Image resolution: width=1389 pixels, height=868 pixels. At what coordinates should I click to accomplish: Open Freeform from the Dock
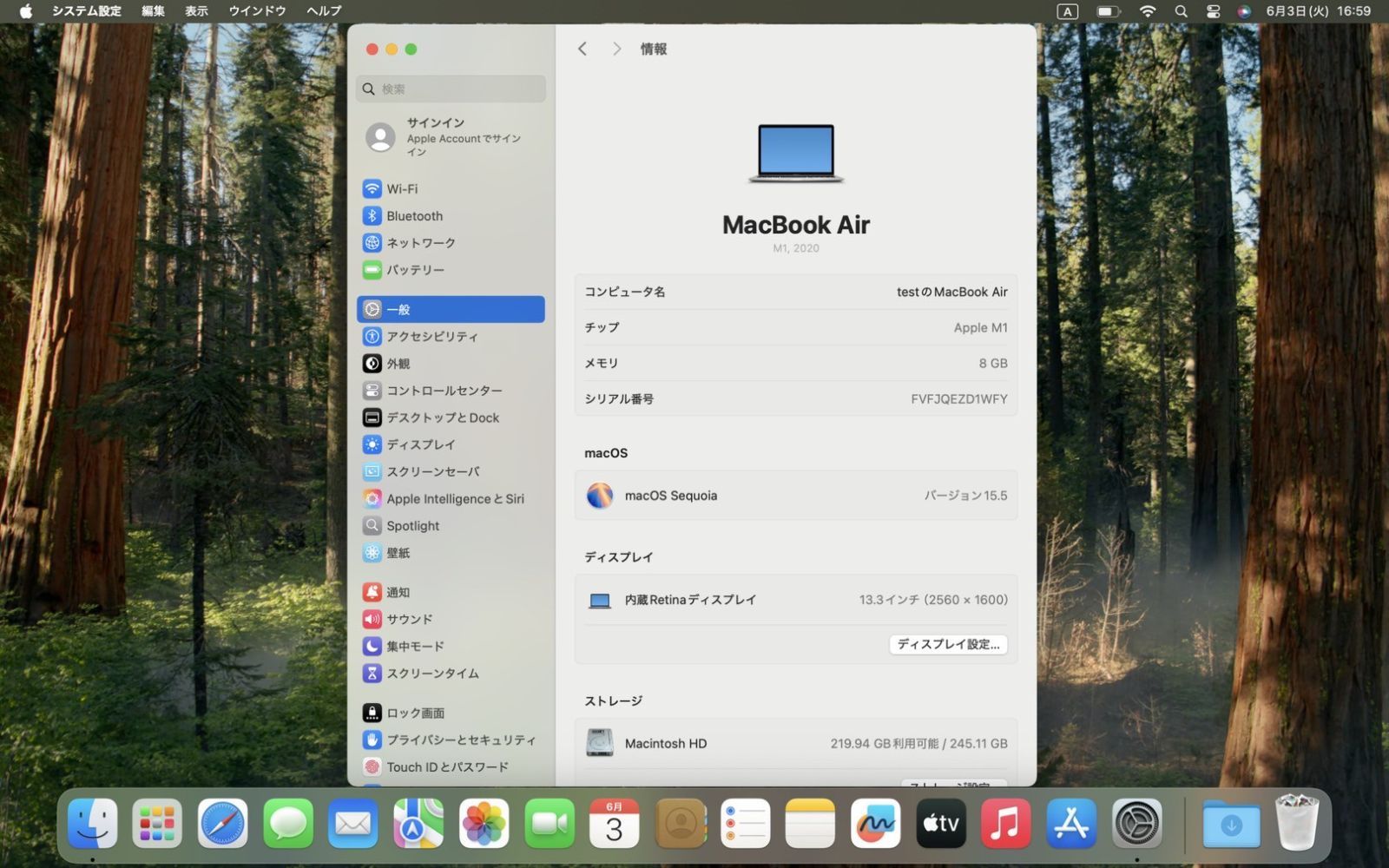(875, 823)
